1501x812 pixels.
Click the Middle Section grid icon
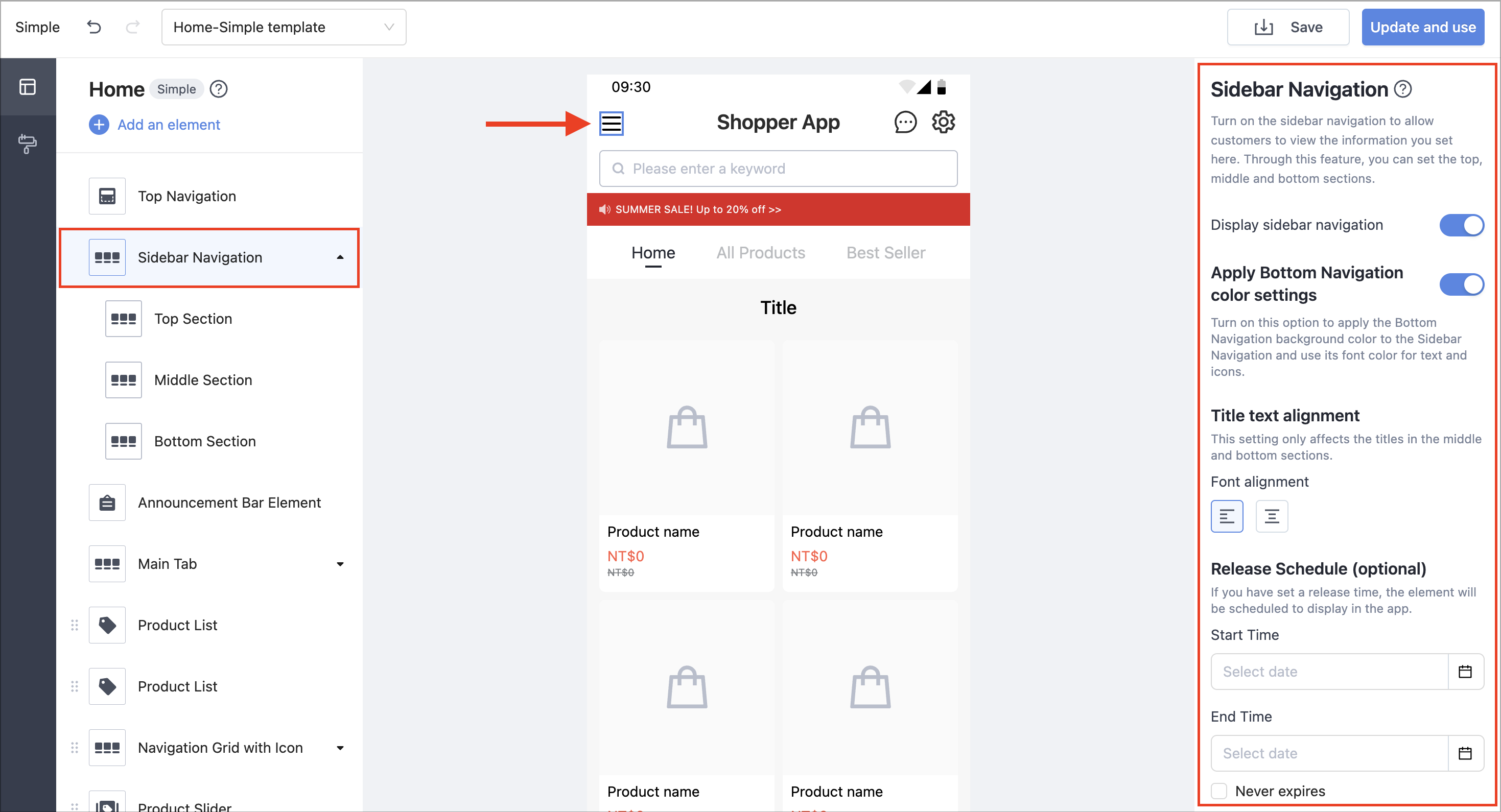click(124, 380)
